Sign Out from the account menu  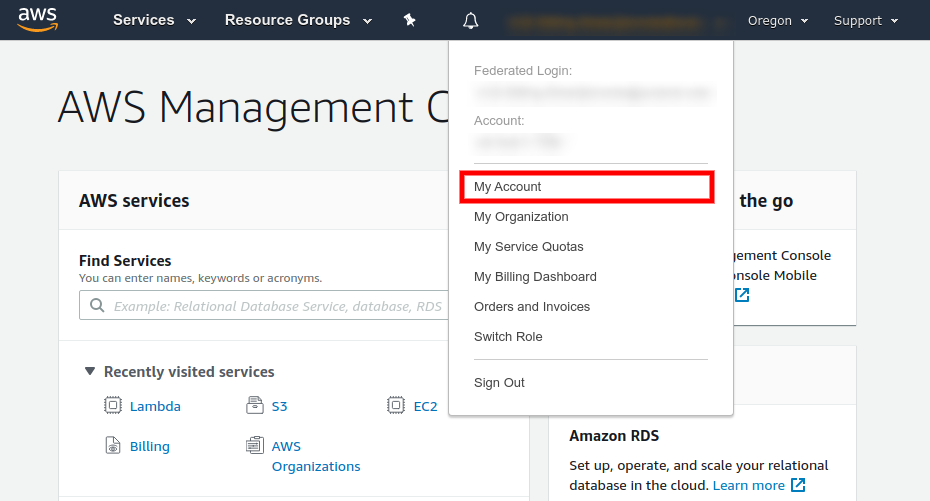click(x=499, y=383)
